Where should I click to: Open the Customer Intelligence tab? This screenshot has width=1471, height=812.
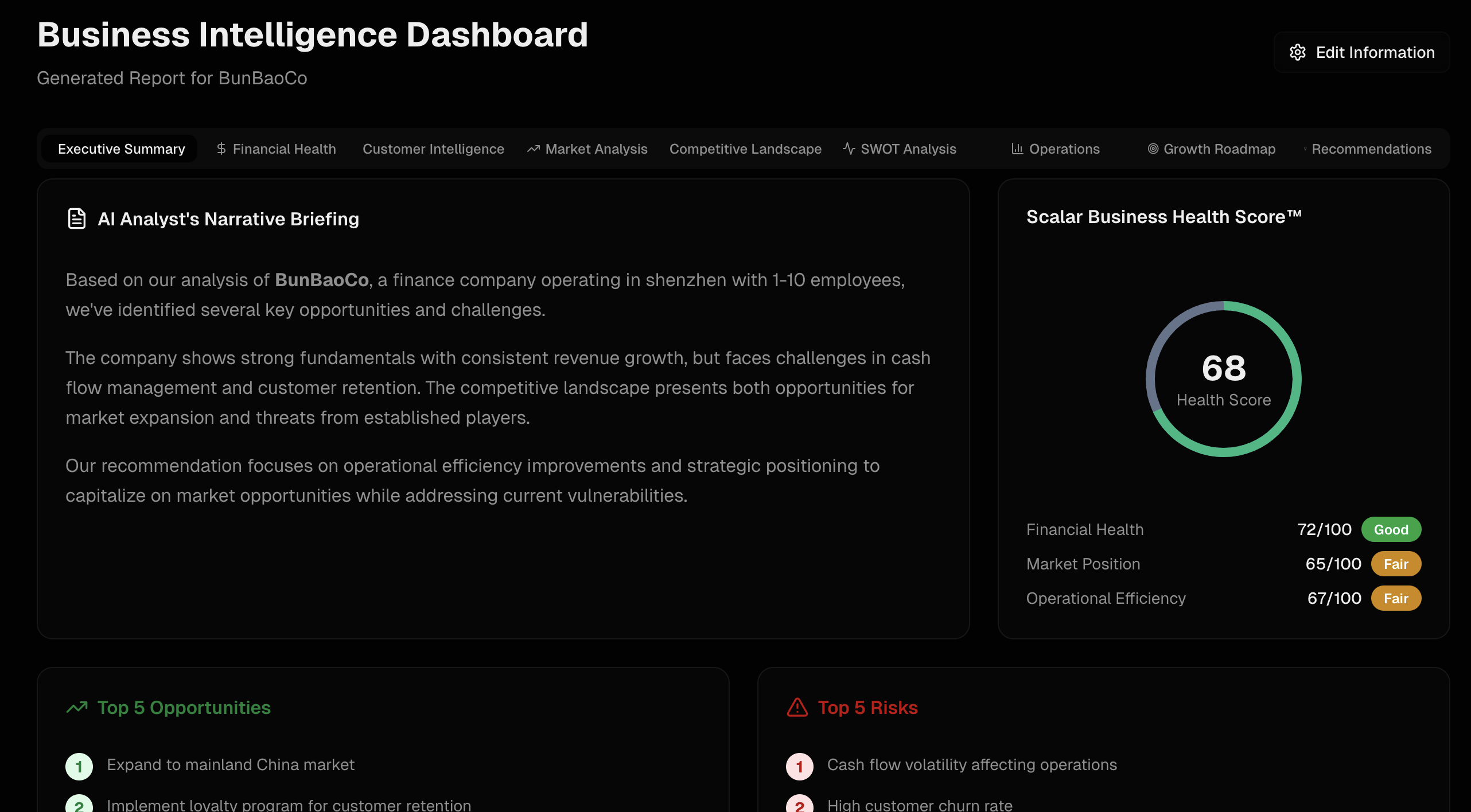pos(433,149)
